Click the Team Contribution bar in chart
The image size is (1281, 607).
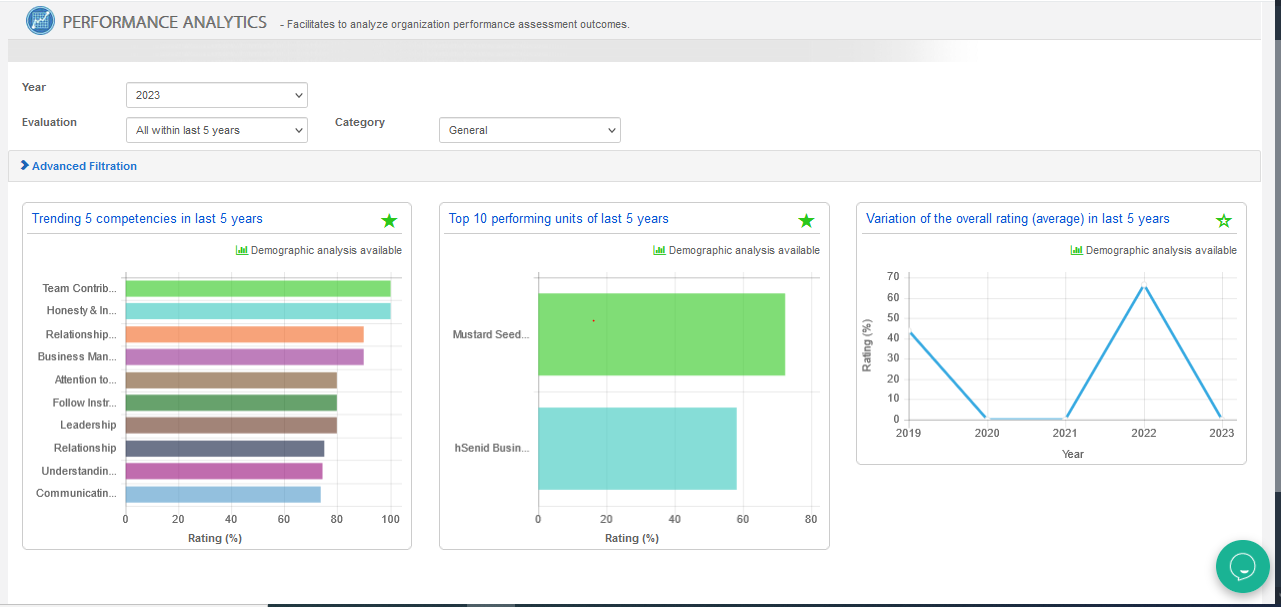click(257, 288)
